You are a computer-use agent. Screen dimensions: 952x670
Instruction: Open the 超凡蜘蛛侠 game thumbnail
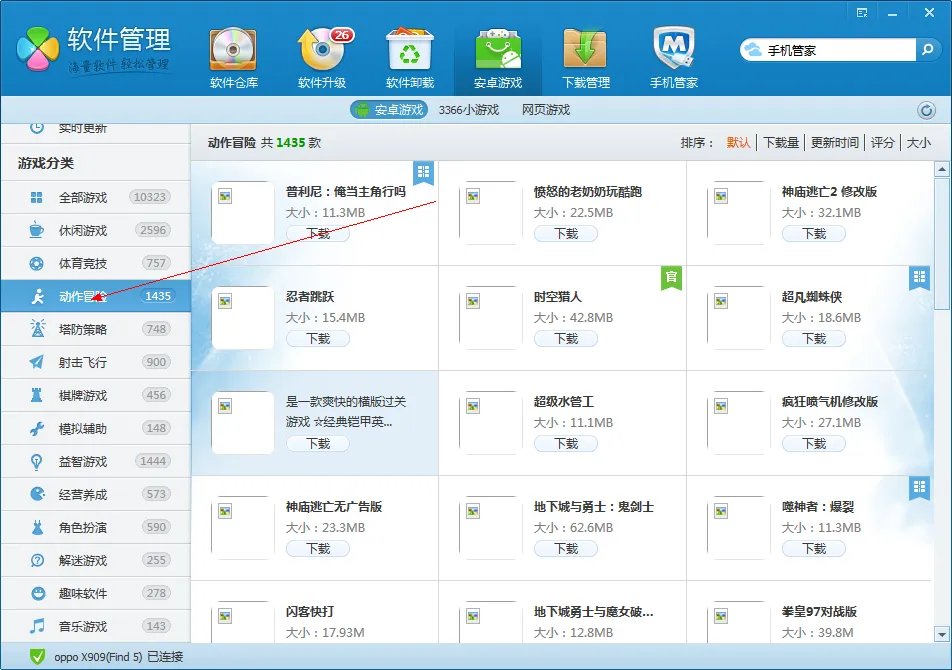[738, 318]
